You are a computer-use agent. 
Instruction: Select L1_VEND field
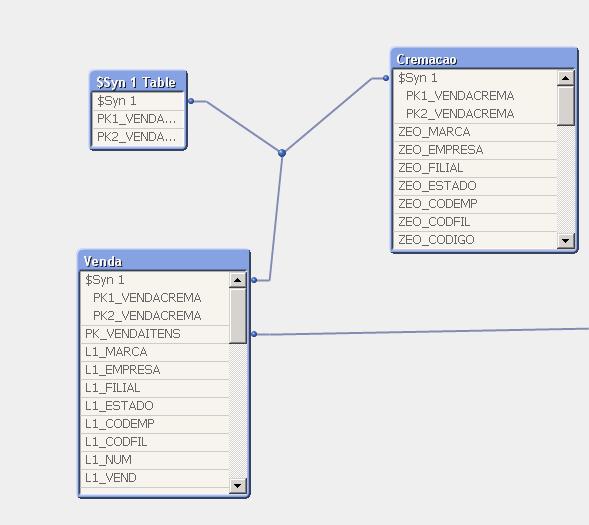(155, 478)
